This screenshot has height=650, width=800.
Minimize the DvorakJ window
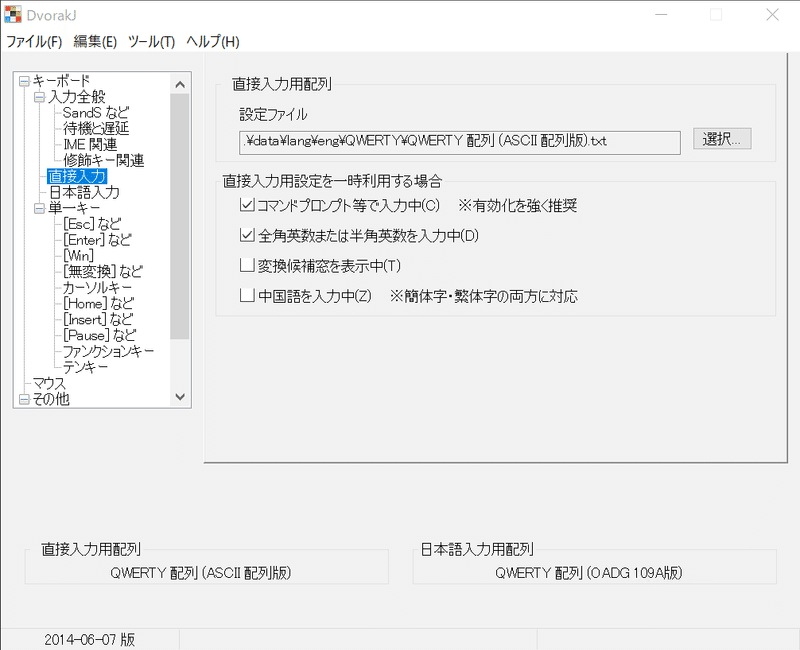pyautogui.click(x=661, y=15)
